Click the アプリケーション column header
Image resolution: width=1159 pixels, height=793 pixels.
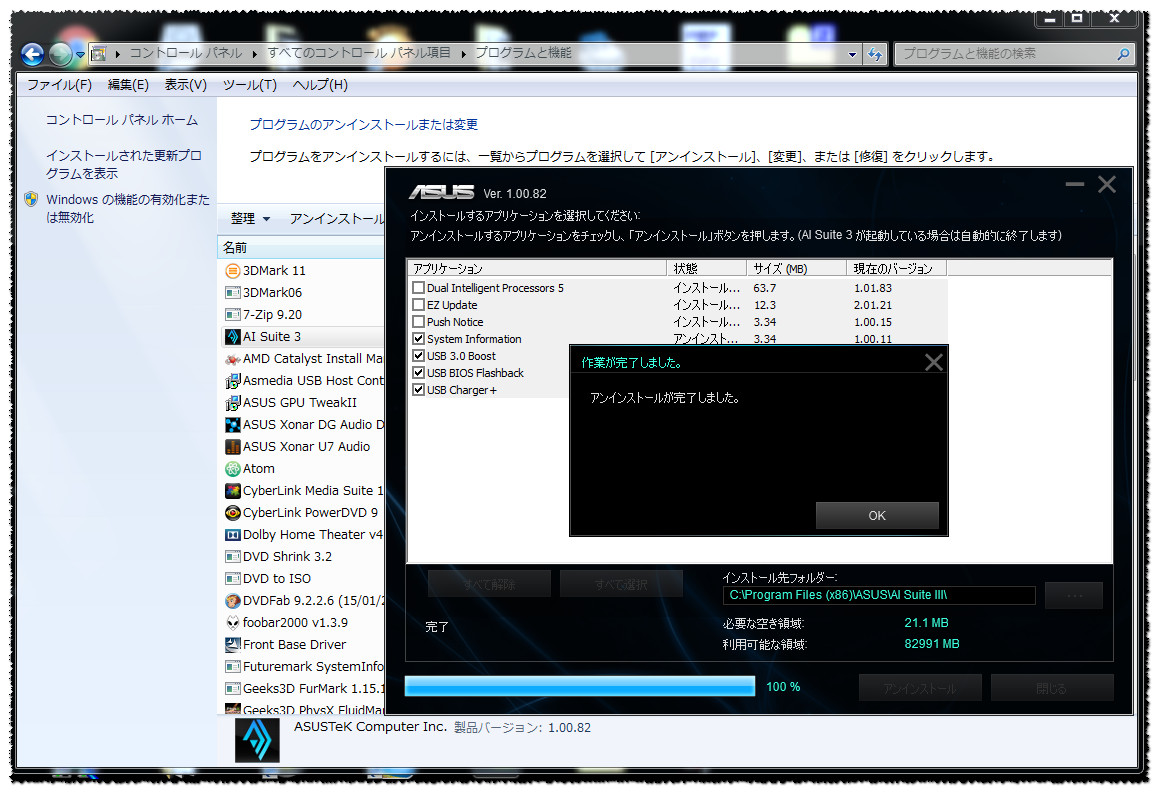click(537, 268)
